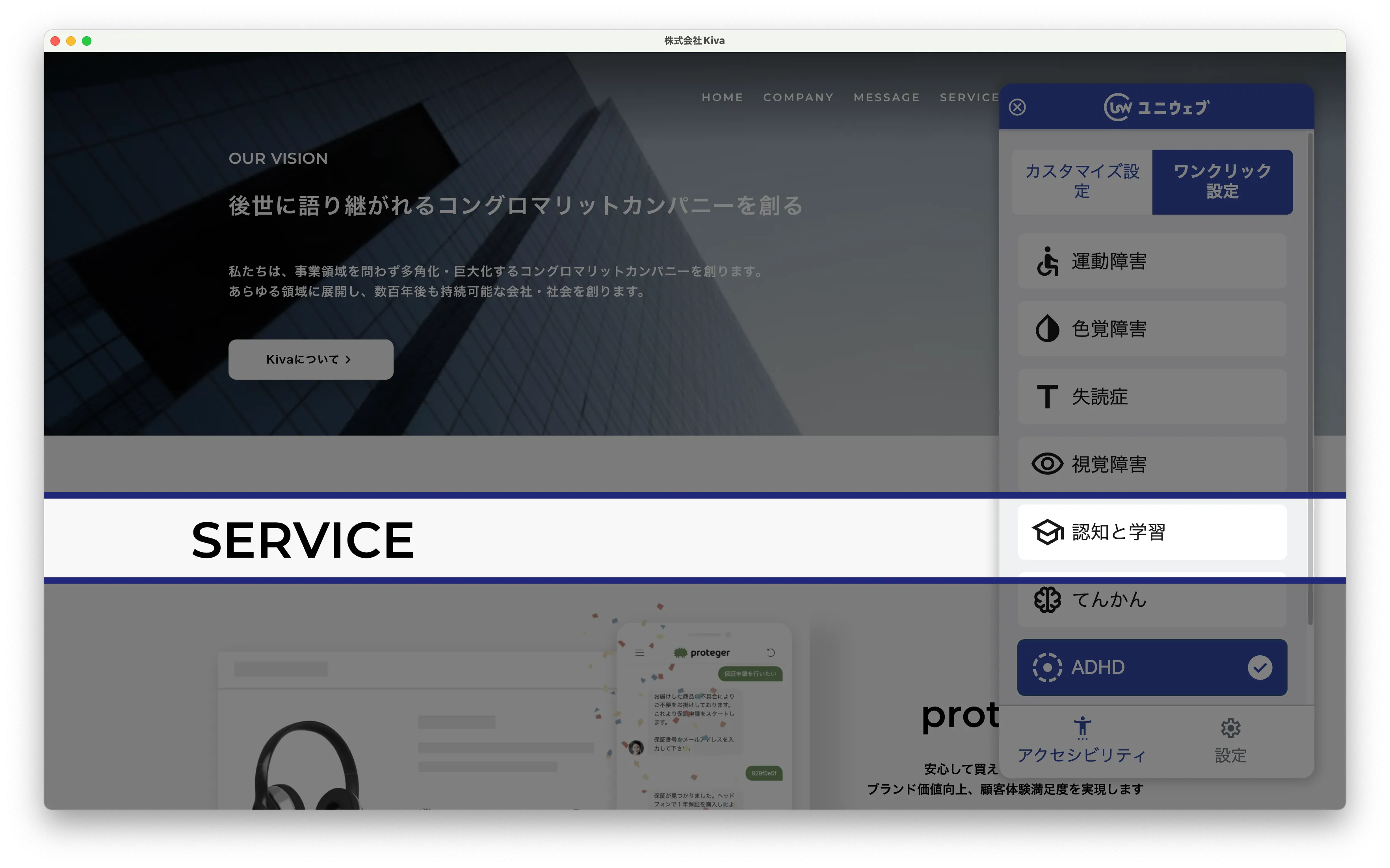Go to SERVICE in site navigation
1390x868 pixels.
coord(969,97)
